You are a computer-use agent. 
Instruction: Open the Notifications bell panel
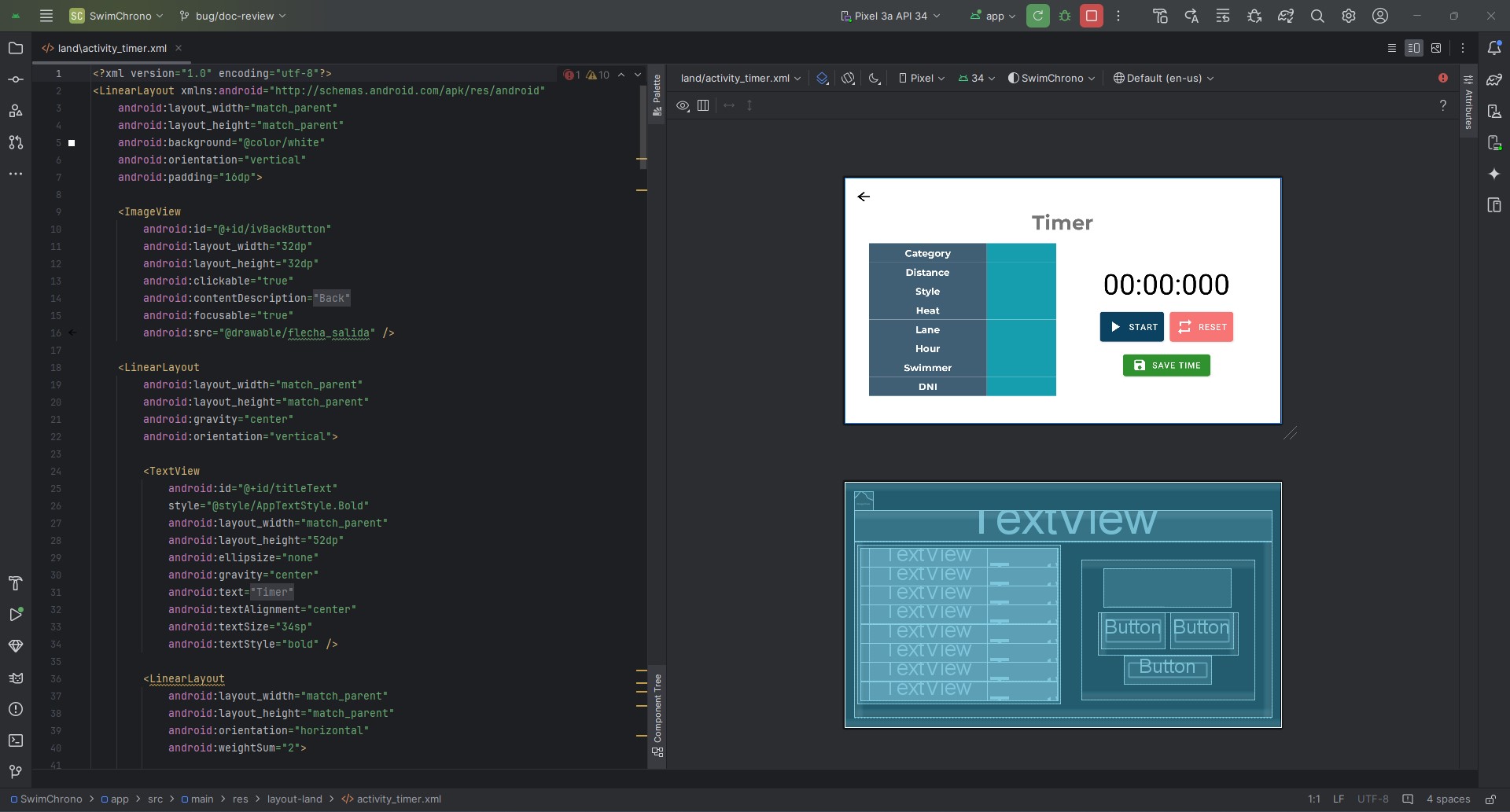point(1494,48)
